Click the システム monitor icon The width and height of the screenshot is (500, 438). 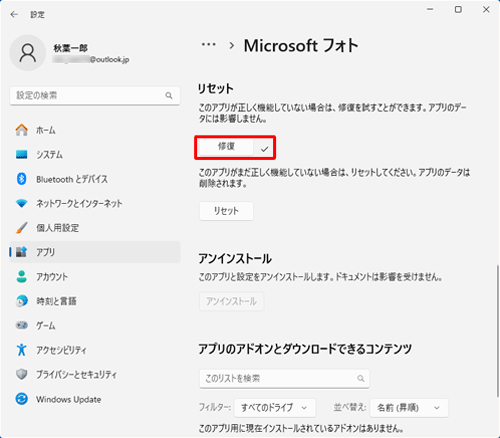pyautogui.click(x=22, y=155)
